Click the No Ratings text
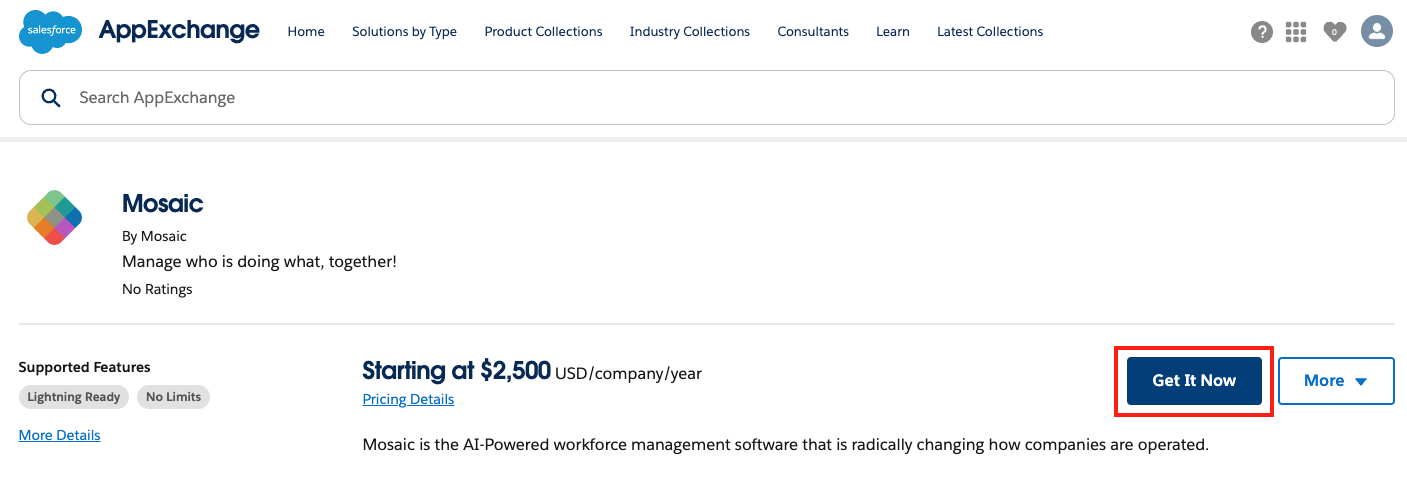1407x482 pixels. pyautogui.click(x=157, y=289)
